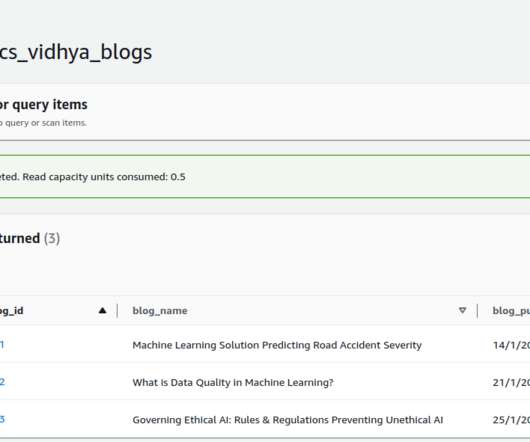Click the Governing Ethical AI blog name cell

point(288,420)
